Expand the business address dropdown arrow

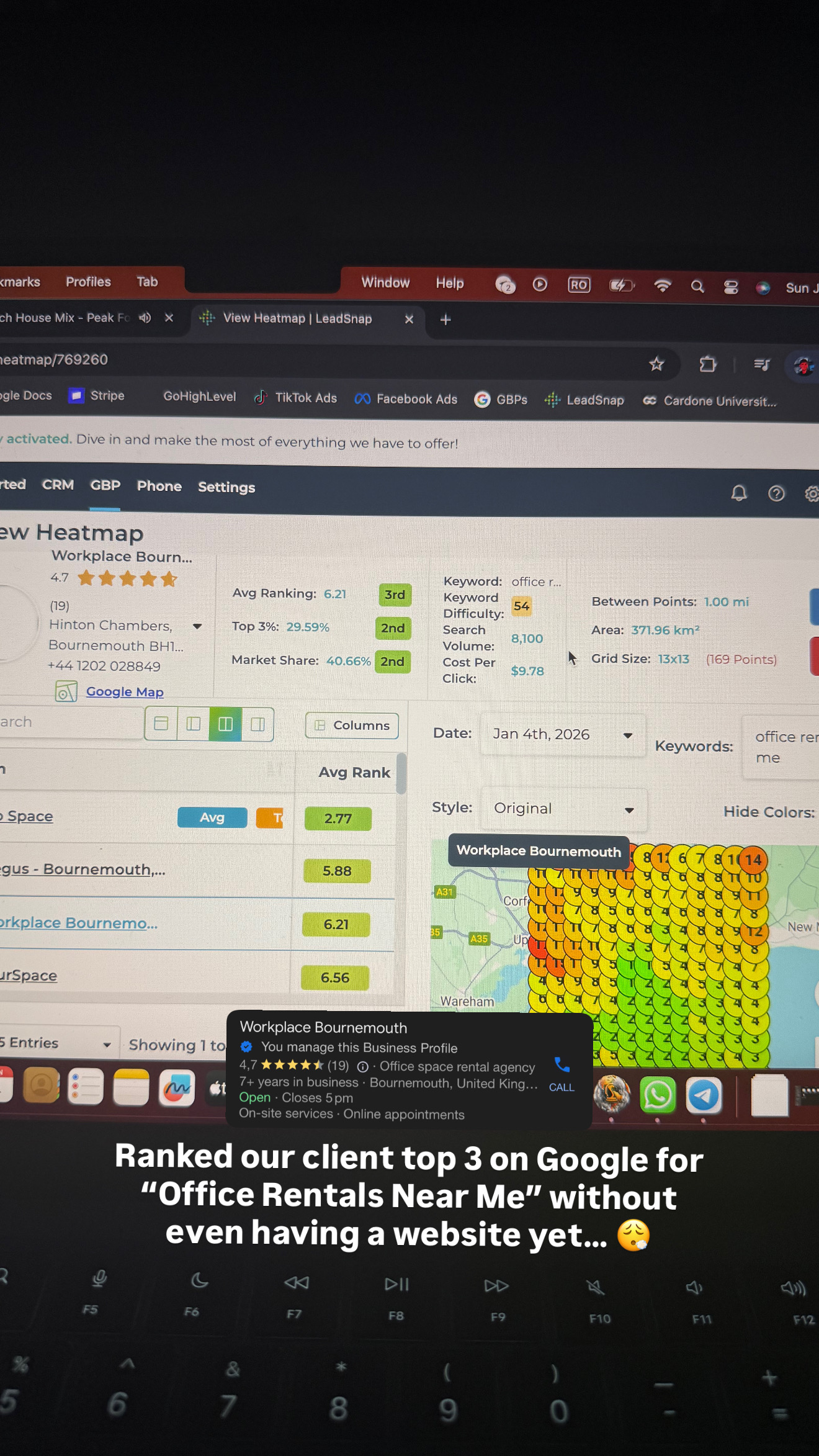(197, 626)
